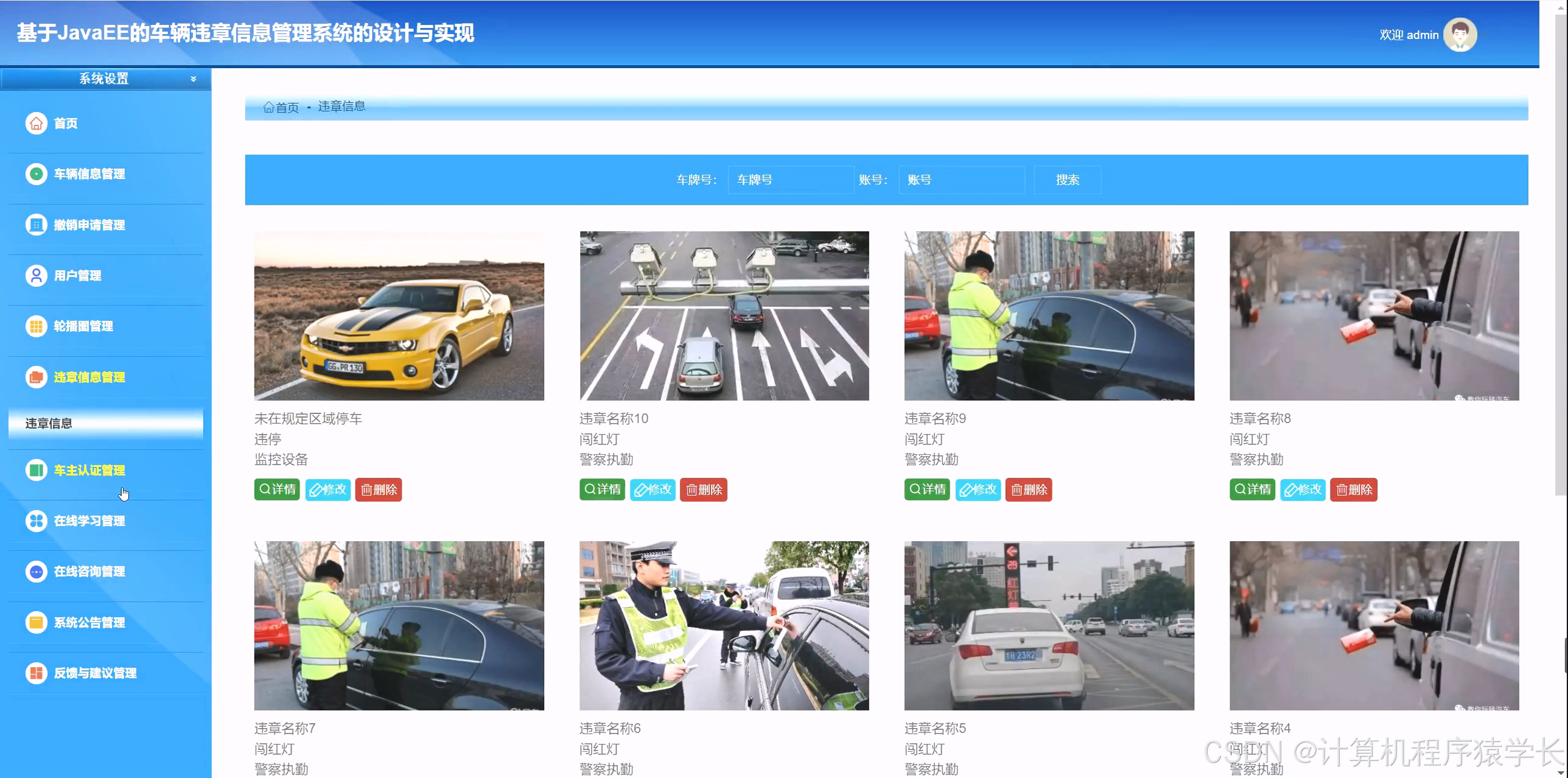Image resolution: width=1568 pixels, height=778 pixels.
Task: Click the system announcement management icon
Action: [x=37, y=622]
